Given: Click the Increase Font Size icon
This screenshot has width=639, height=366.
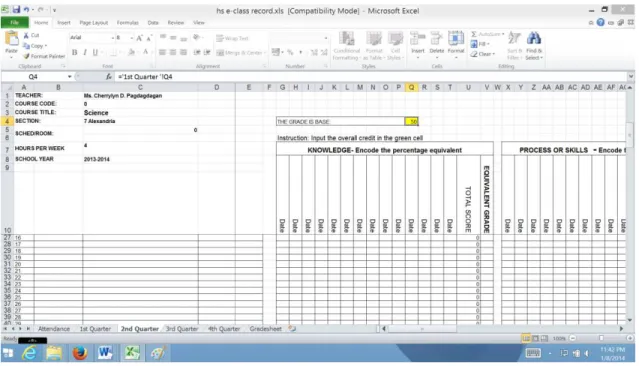Looking at the screenshot, I should coord(140,38).
